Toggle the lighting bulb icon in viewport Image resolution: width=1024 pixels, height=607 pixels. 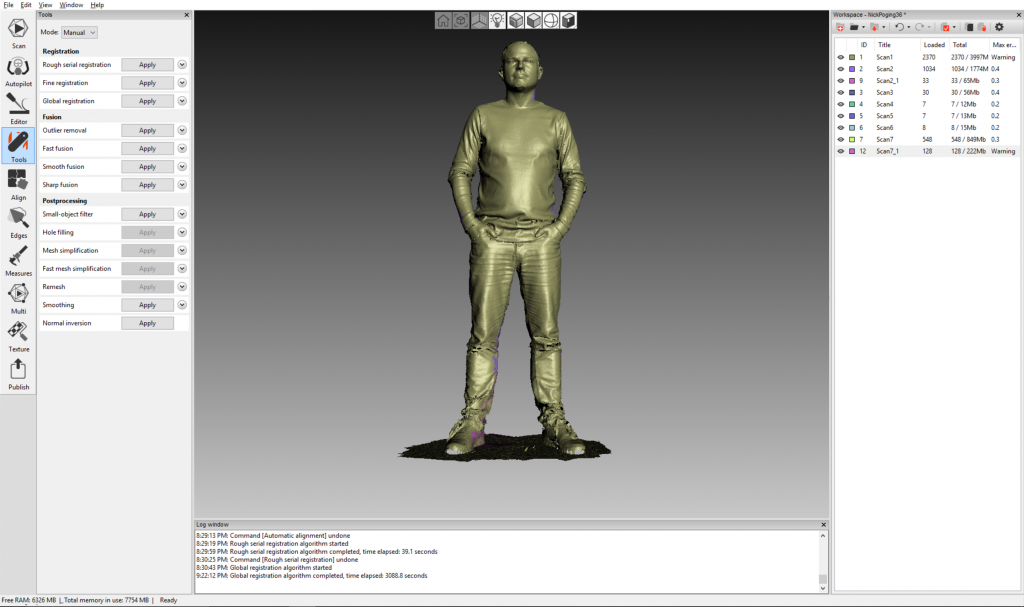coord(497,20)
